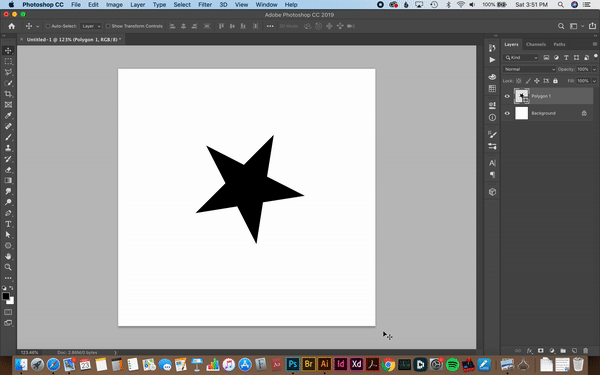
Task: Open the Move tool preset picker arrow
Action: point(38,26)
